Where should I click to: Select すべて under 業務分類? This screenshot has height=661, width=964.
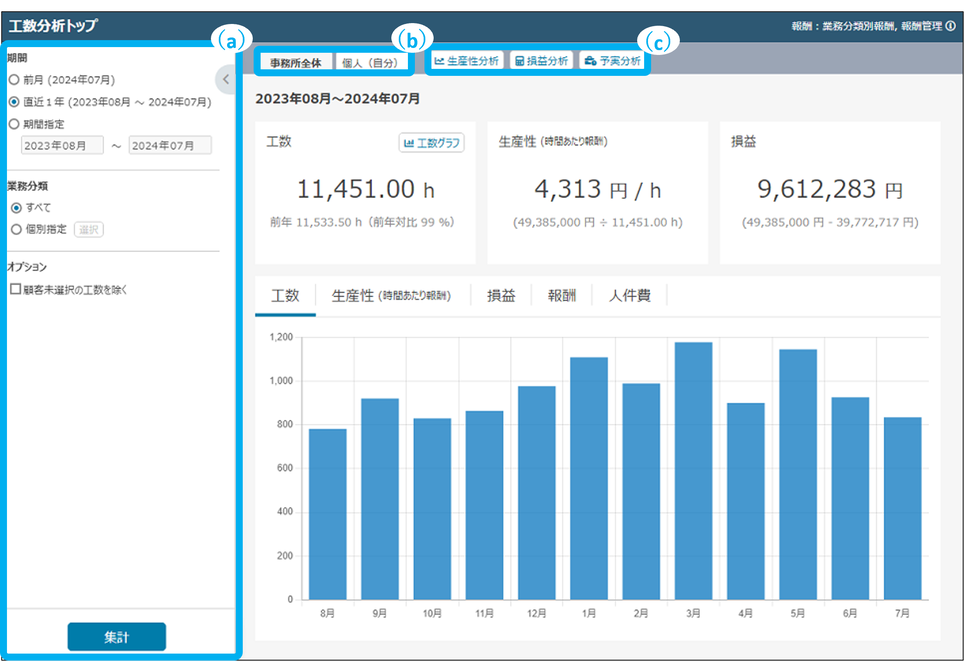coord(16,207)
